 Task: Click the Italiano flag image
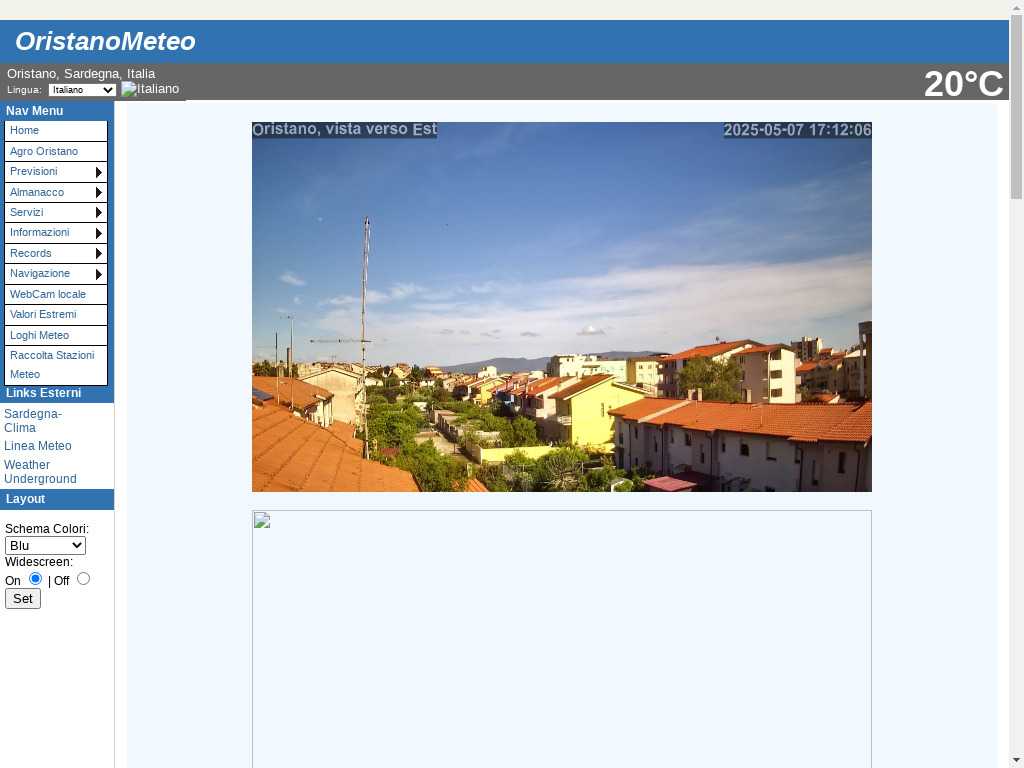click(150, 89)
